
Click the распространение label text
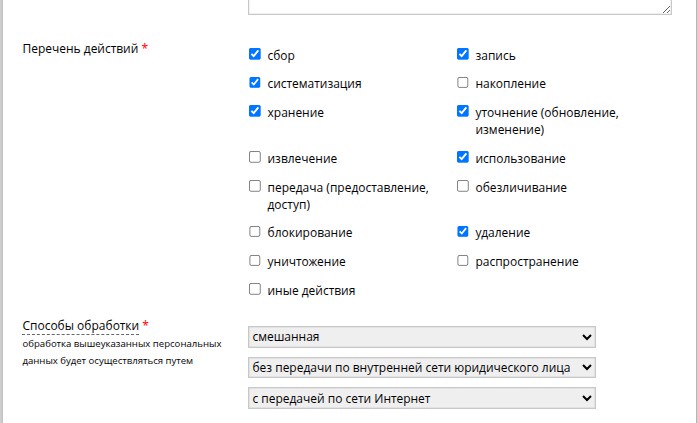[527, 262]
